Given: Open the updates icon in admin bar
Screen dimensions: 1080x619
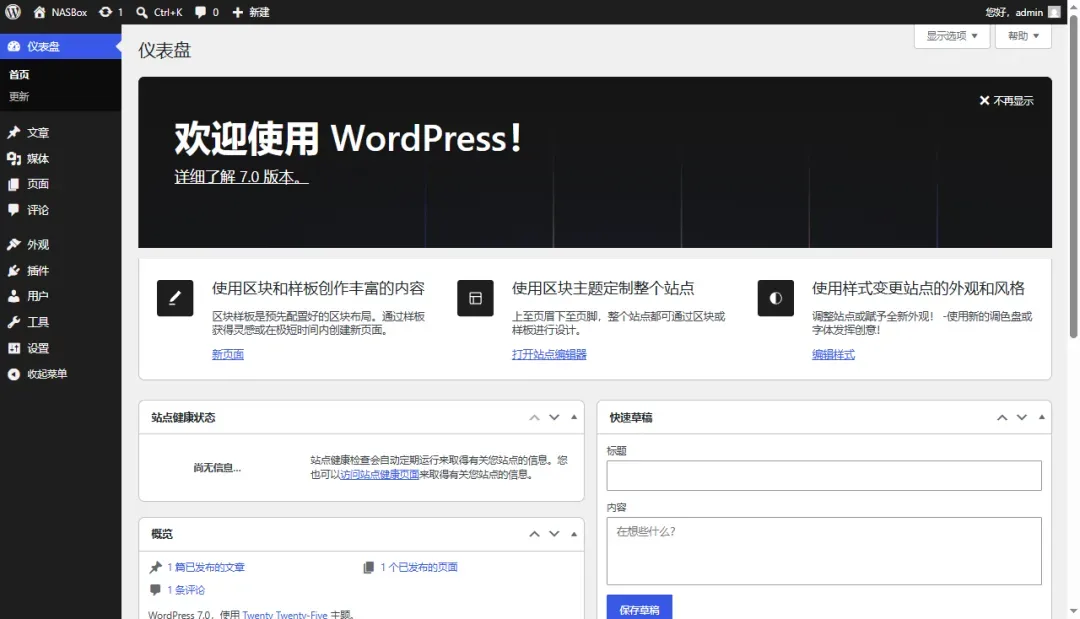Looking at the screenshot, I should point(105,12).
